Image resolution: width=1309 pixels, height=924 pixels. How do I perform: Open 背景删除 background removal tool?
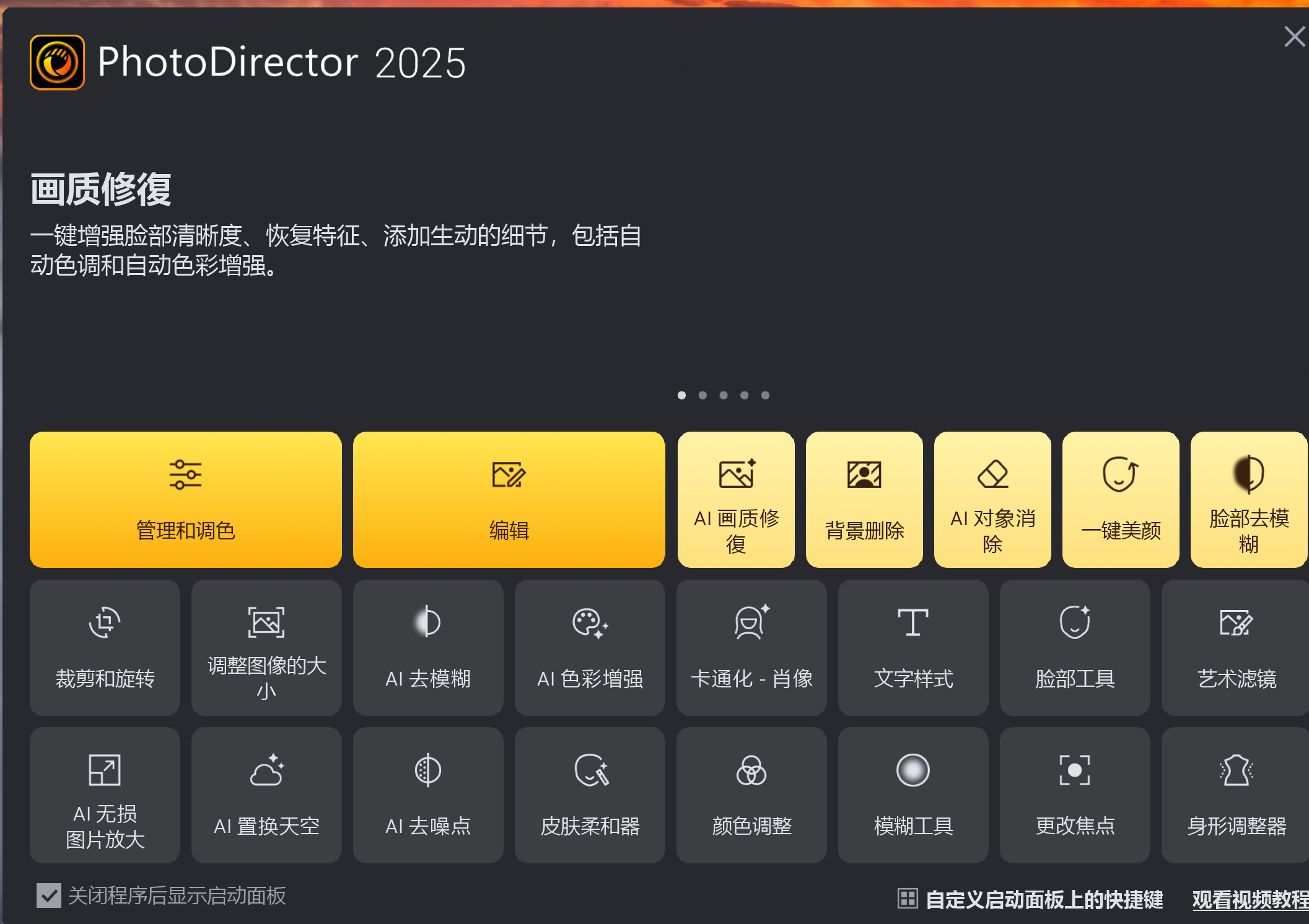[x=864, y=499]
